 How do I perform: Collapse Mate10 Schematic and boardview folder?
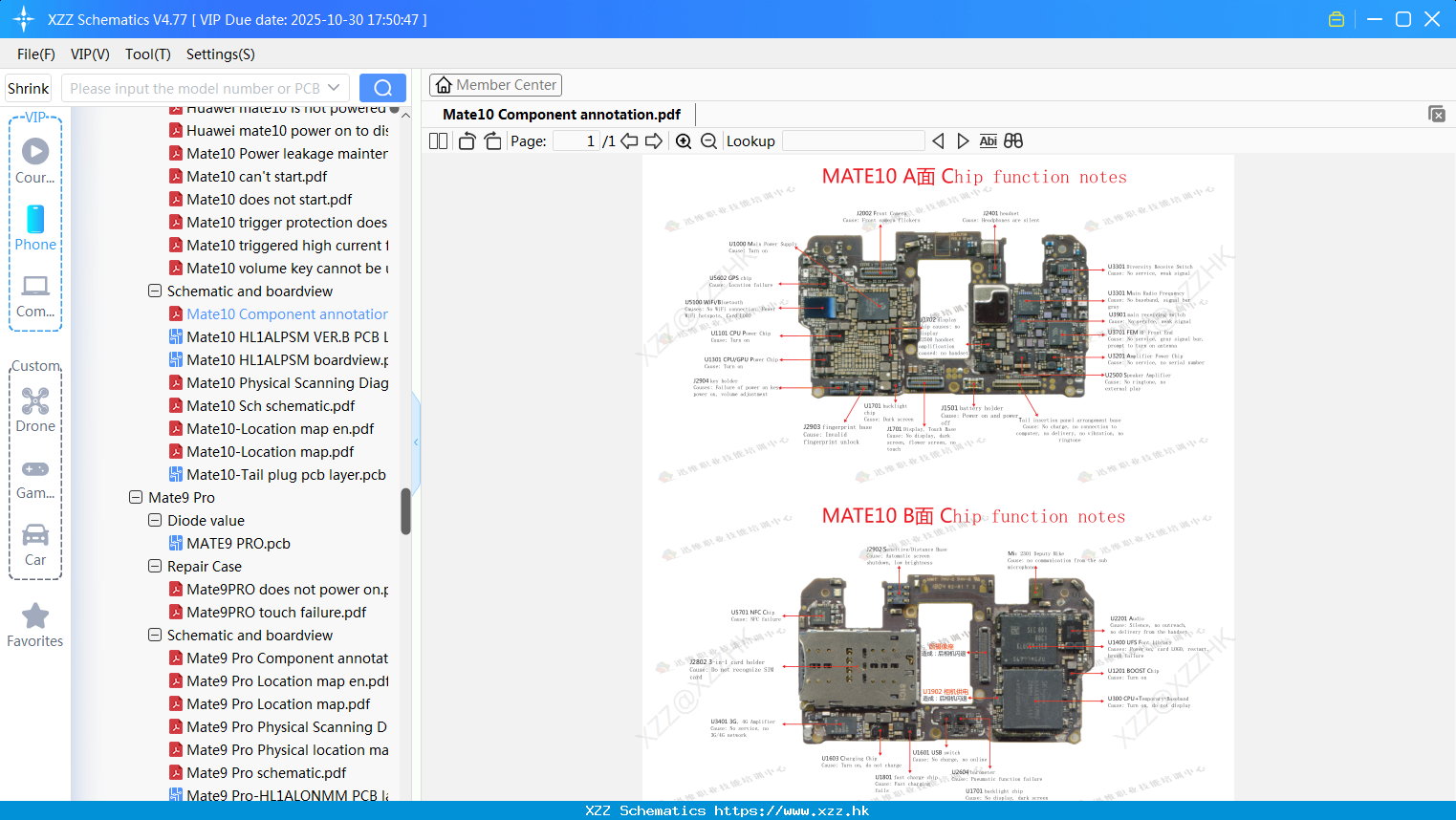(x=155, y=291)
